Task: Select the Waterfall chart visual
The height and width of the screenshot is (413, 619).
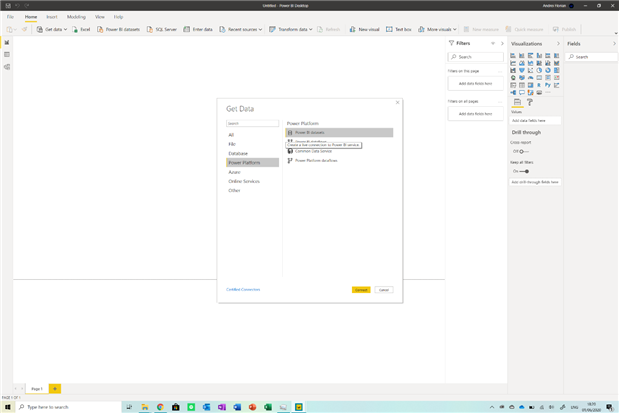Action: (513, 70)
